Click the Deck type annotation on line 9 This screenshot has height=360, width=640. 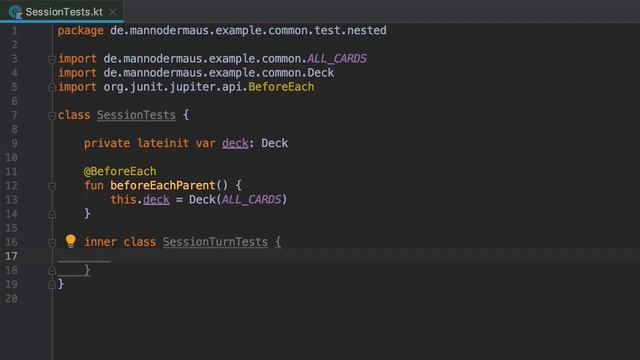(274, 143)
